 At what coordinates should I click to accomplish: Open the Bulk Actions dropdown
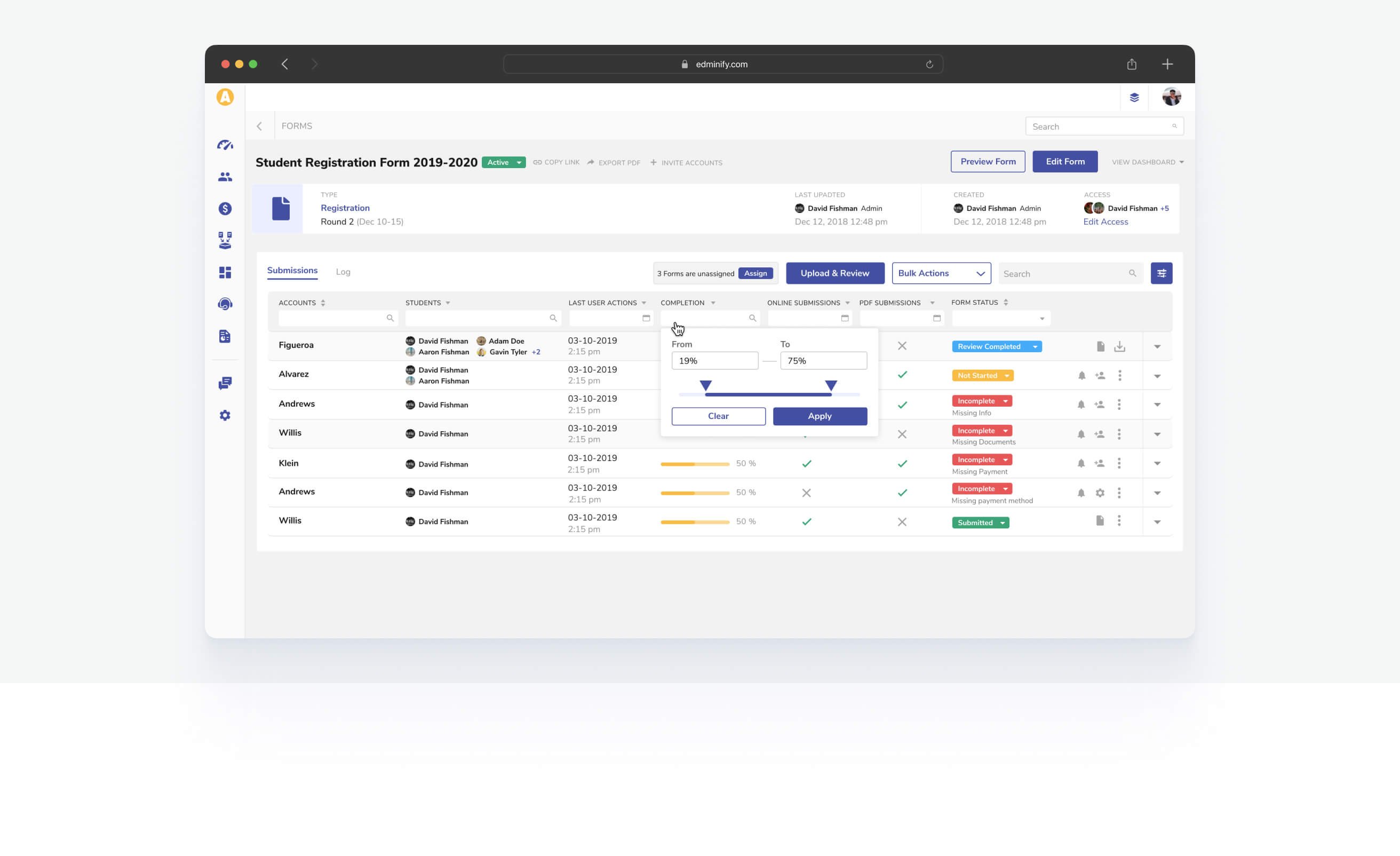(x=941, y=273)
